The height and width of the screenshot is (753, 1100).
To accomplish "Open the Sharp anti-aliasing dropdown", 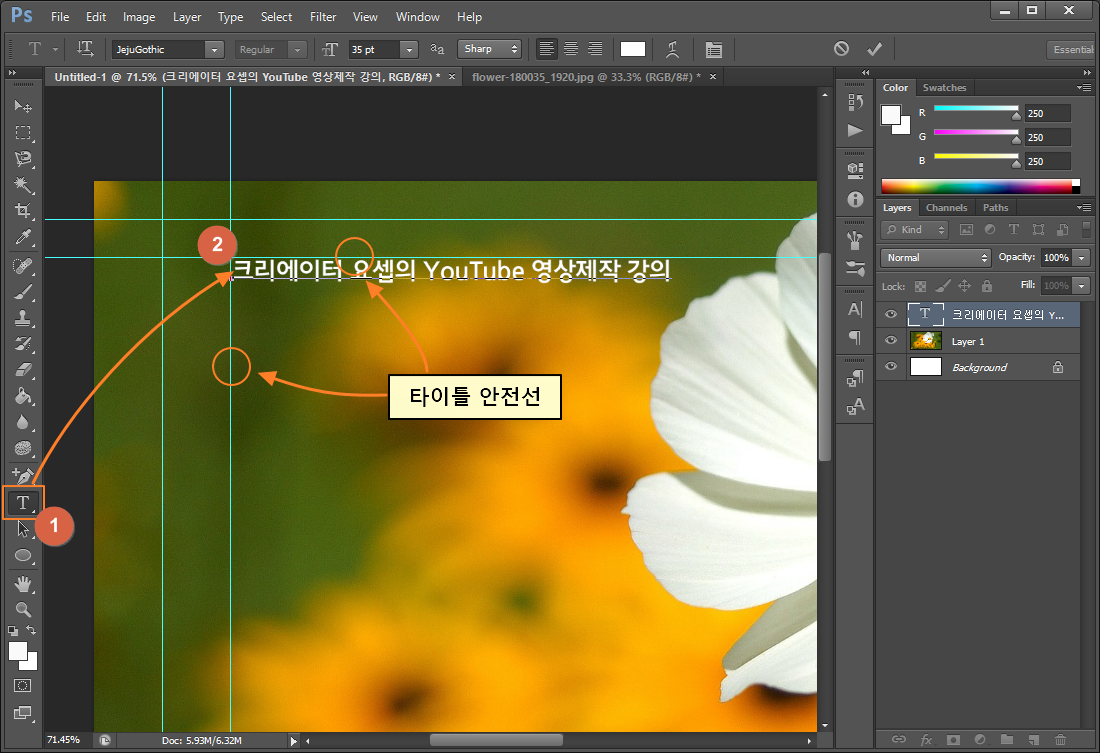I will pos(490,49).
